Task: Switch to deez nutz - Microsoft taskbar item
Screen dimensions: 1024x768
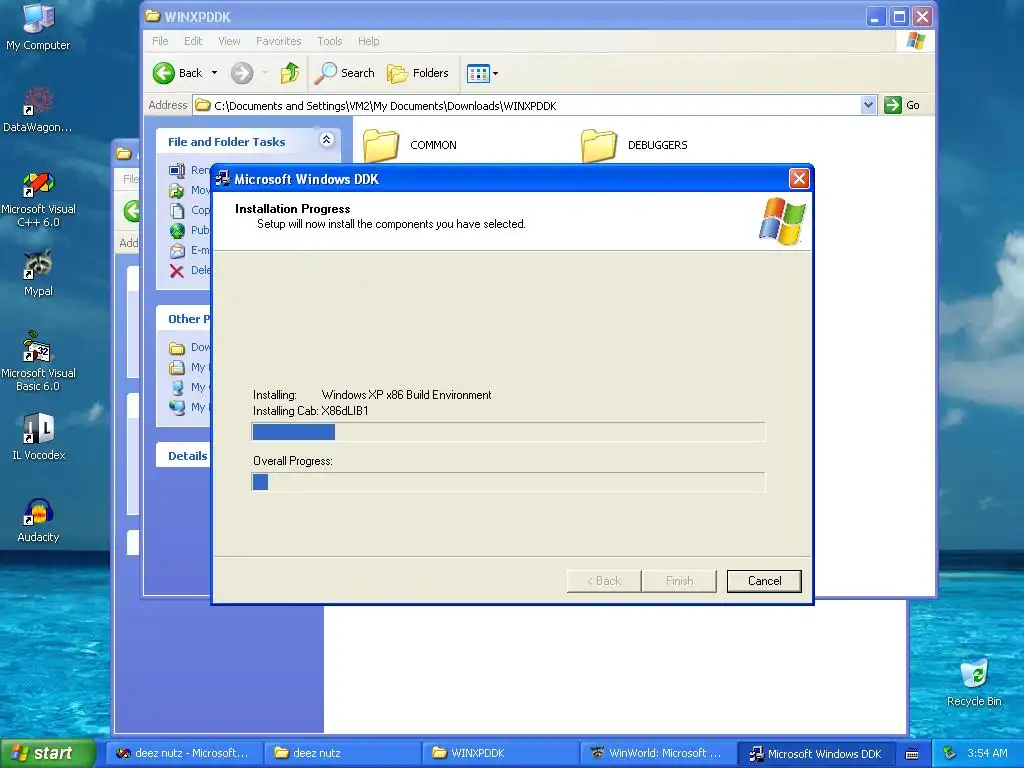Action: pyautogui.click(x=185, y=753)
